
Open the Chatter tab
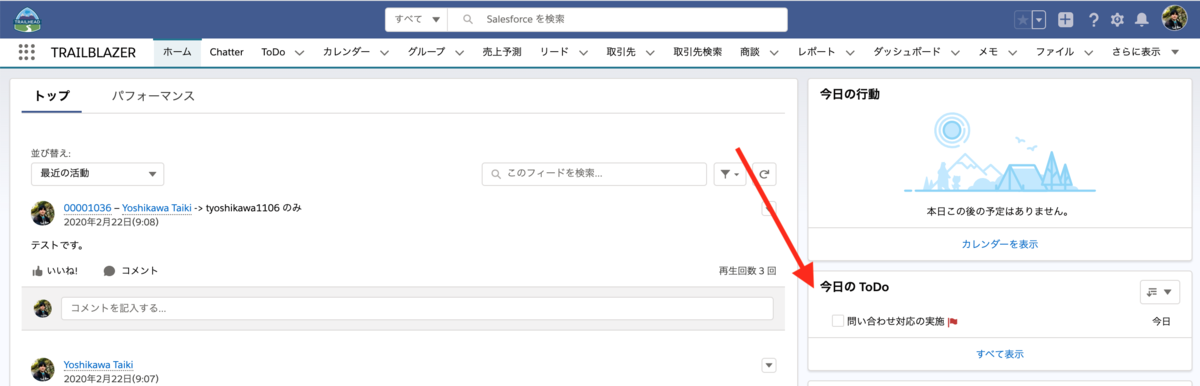click(x=227, y=52)
